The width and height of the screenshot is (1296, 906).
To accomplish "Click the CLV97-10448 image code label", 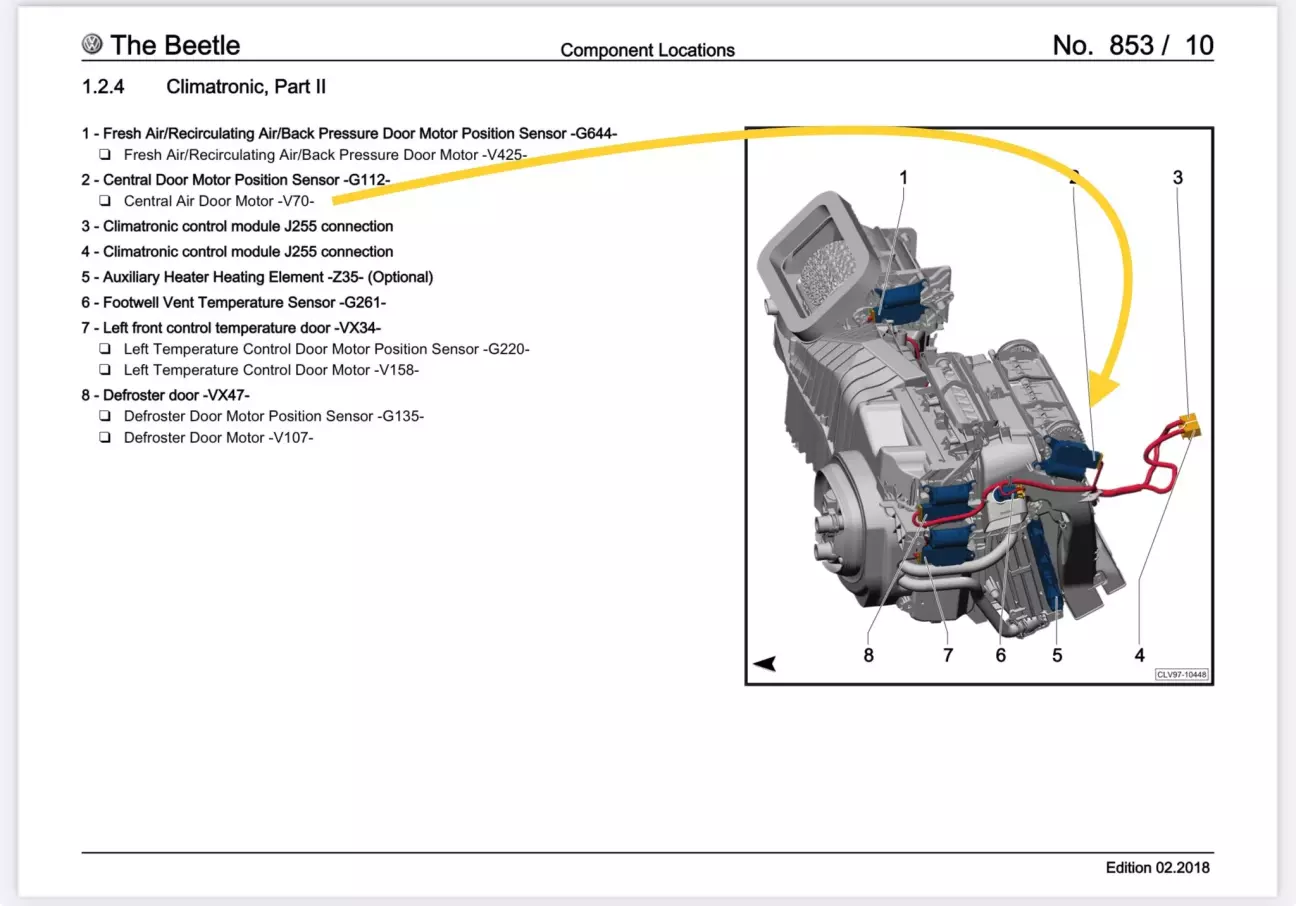I will (1181, 675).
